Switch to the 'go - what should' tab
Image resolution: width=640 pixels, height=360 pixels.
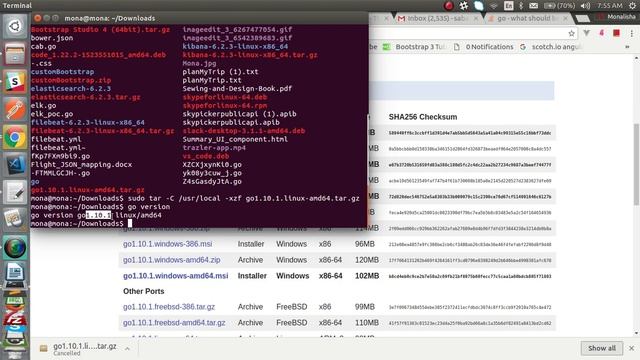tap(527, 18)
